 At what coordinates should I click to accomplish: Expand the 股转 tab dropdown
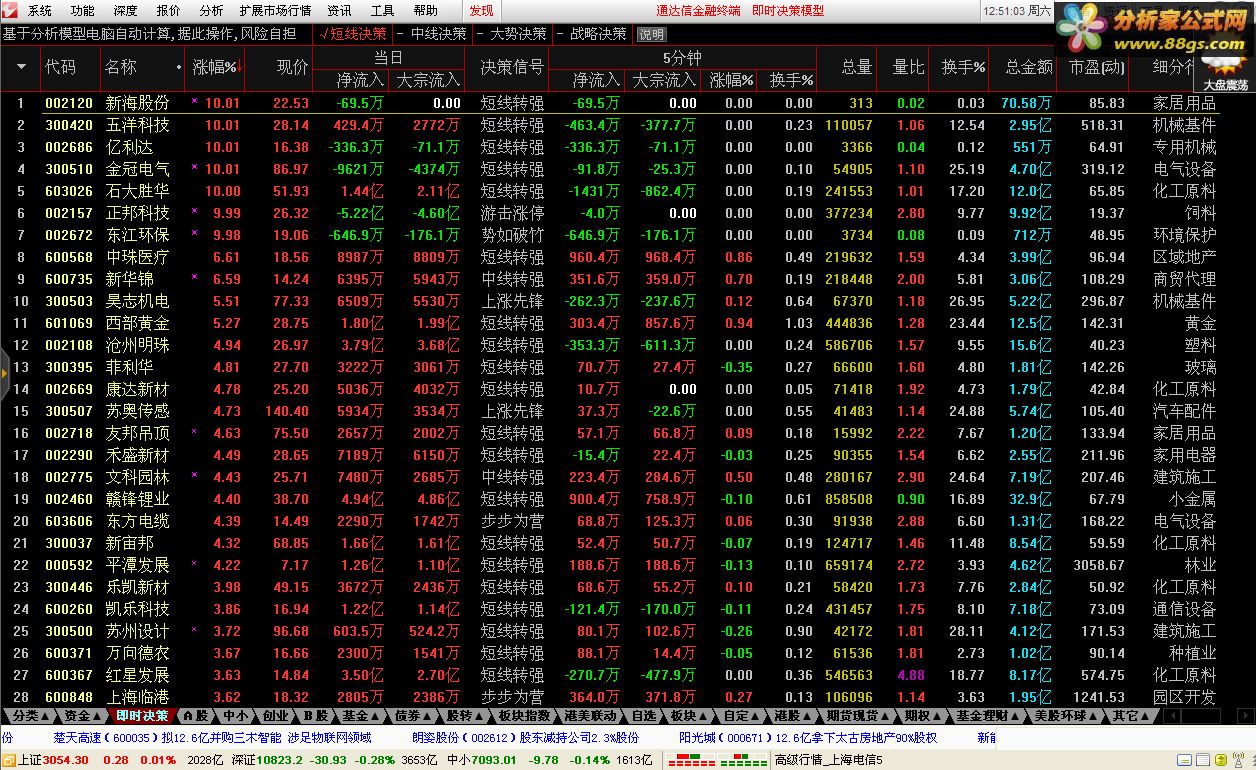click(465, 716)
